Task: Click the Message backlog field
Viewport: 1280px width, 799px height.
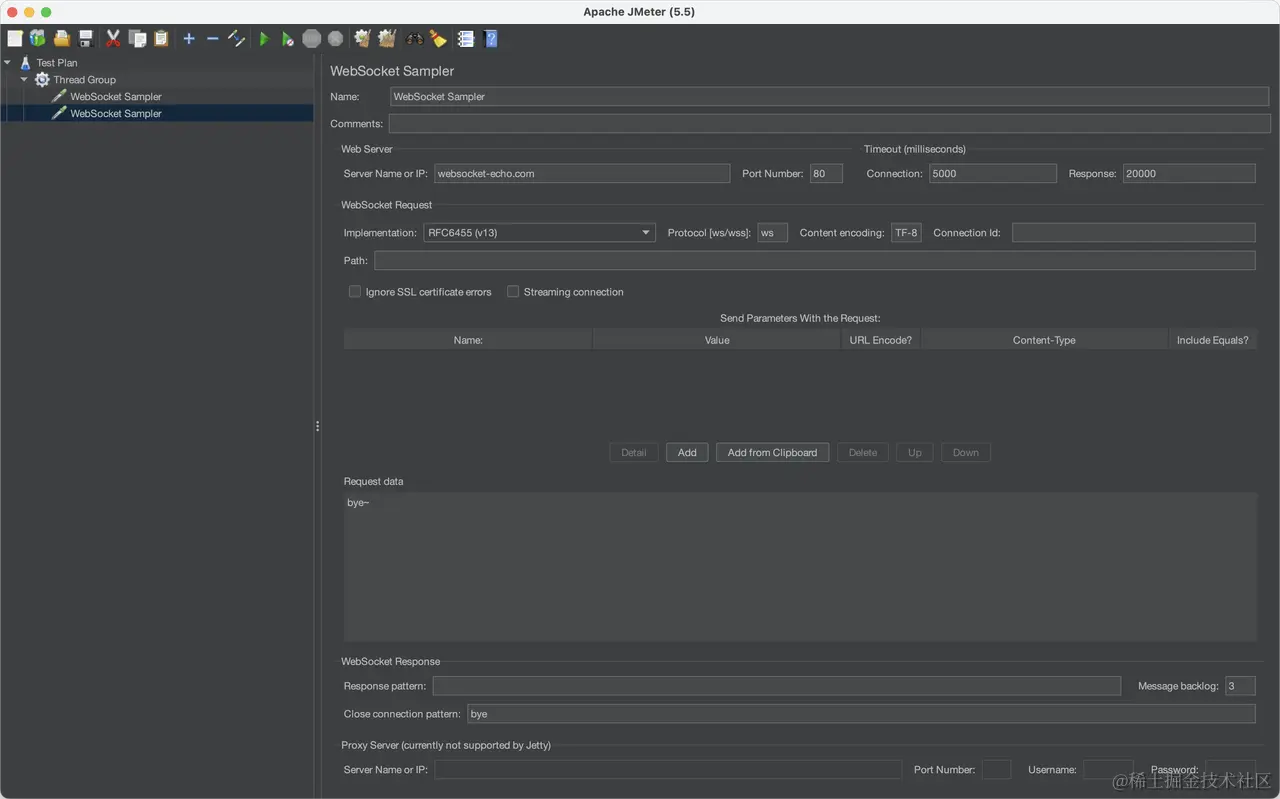Action: [1240, 686]
